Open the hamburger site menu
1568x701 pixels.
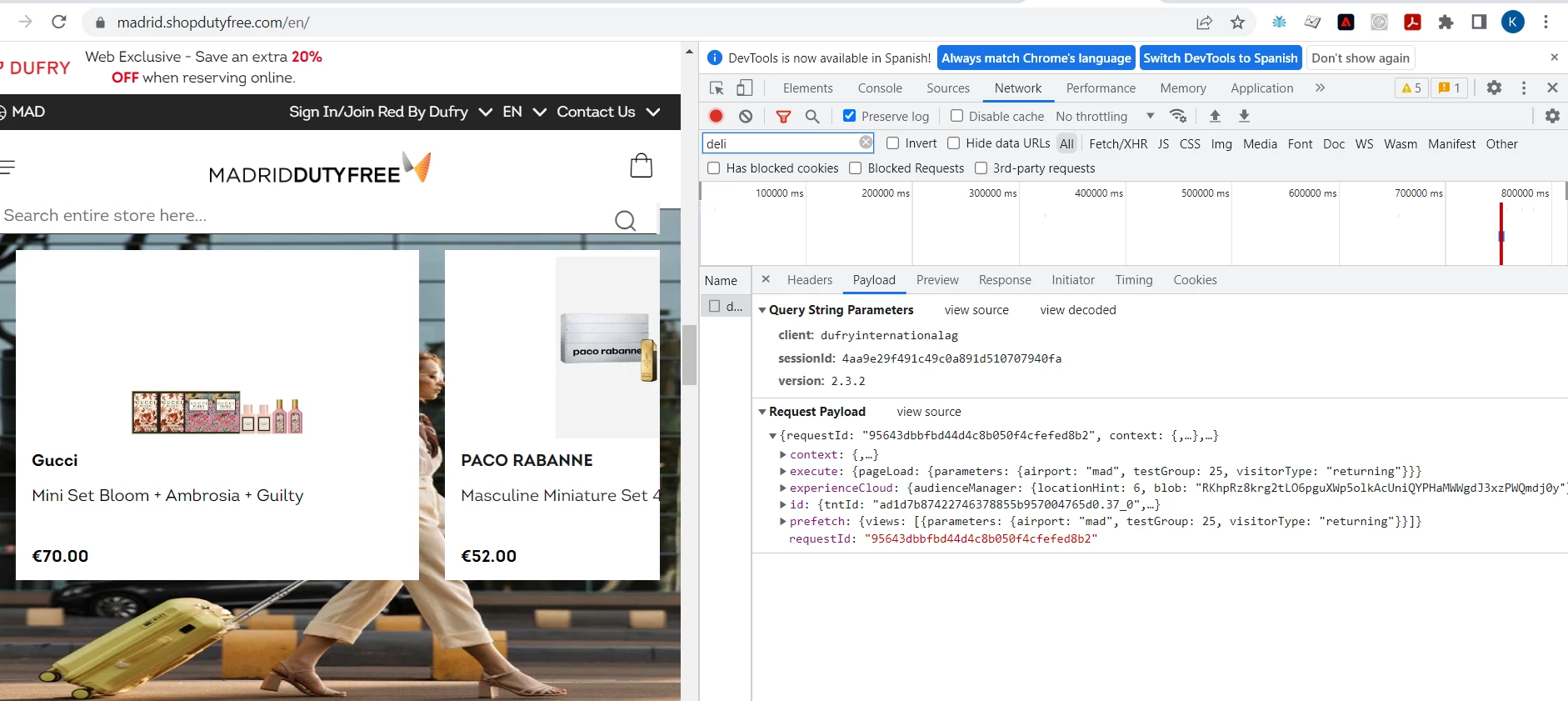(x=7, y=168)
